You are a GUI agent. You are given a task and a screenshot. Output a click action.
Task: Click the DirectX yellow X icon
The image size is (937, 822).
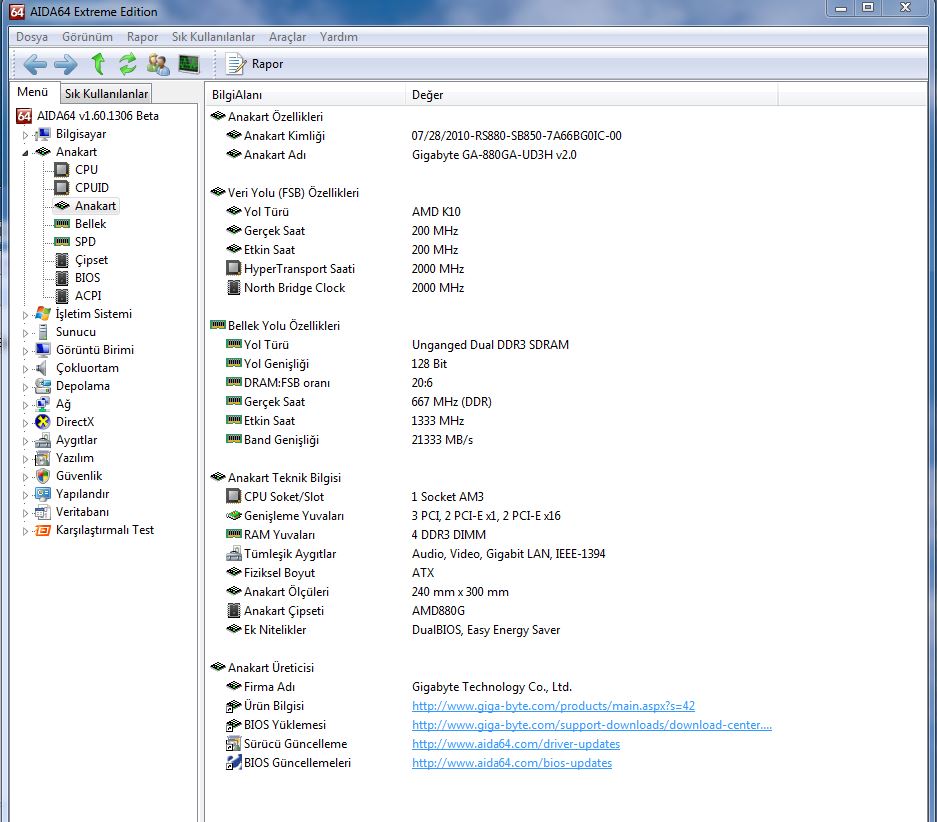click(43, 422)
